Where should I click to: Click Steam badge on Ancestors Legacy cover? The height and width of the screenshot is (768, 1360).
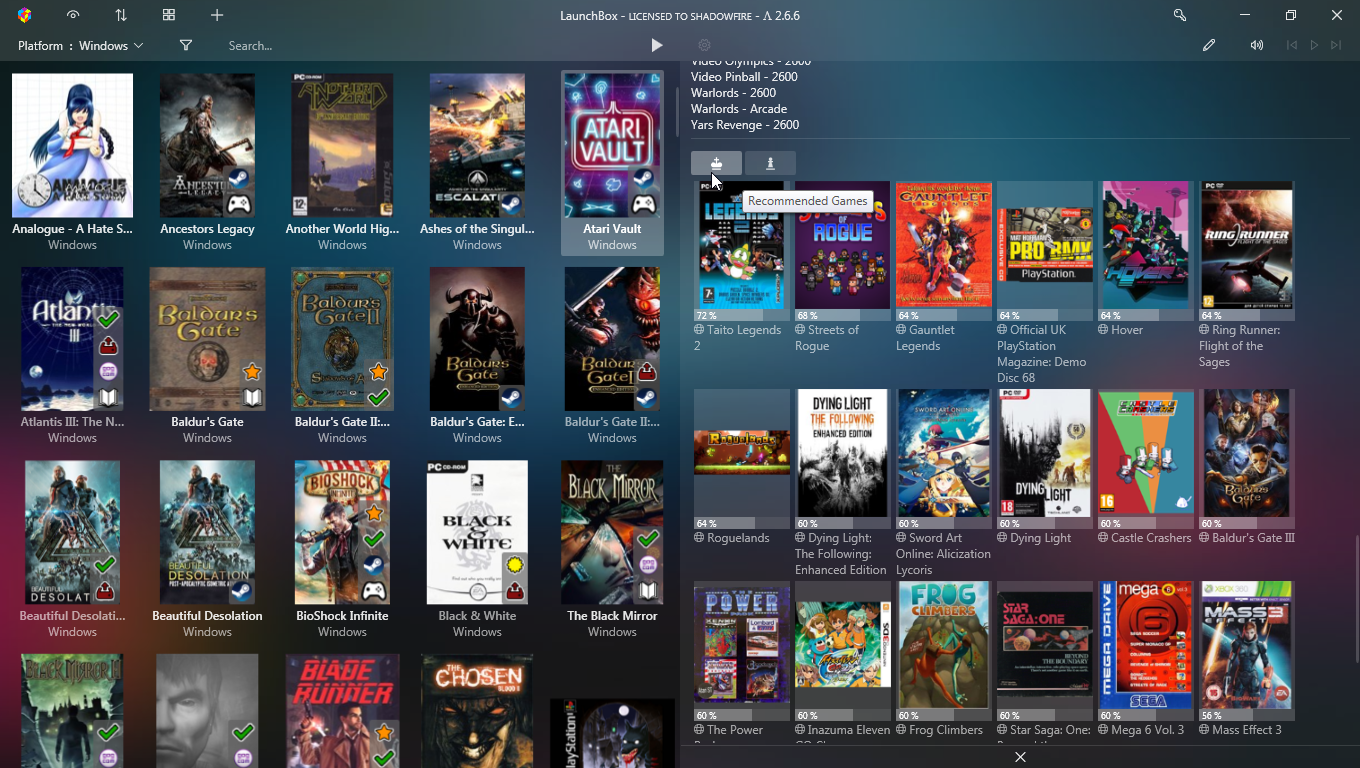[x=238, y=179]
